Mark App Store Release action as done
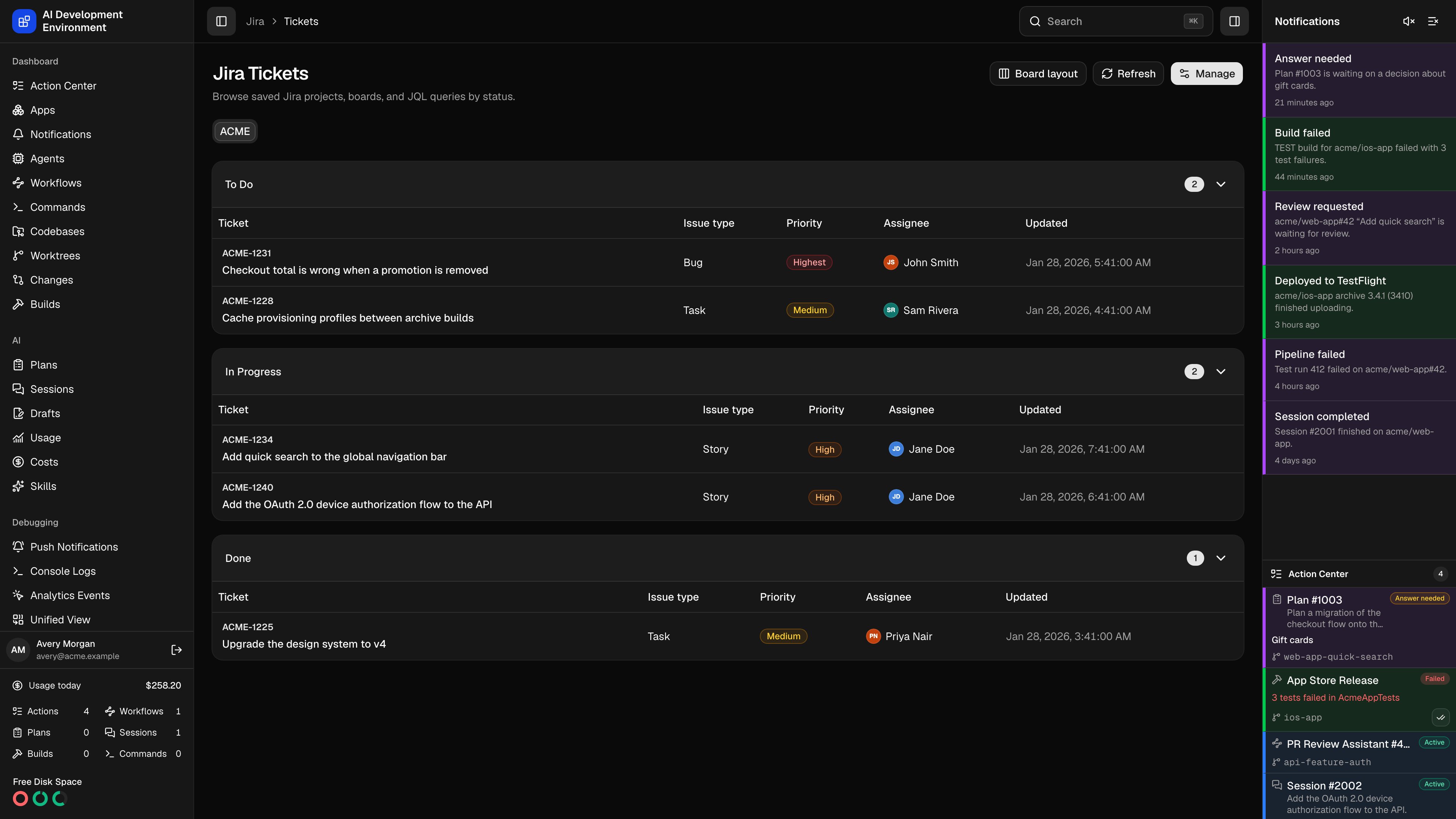 point(1441,717)
